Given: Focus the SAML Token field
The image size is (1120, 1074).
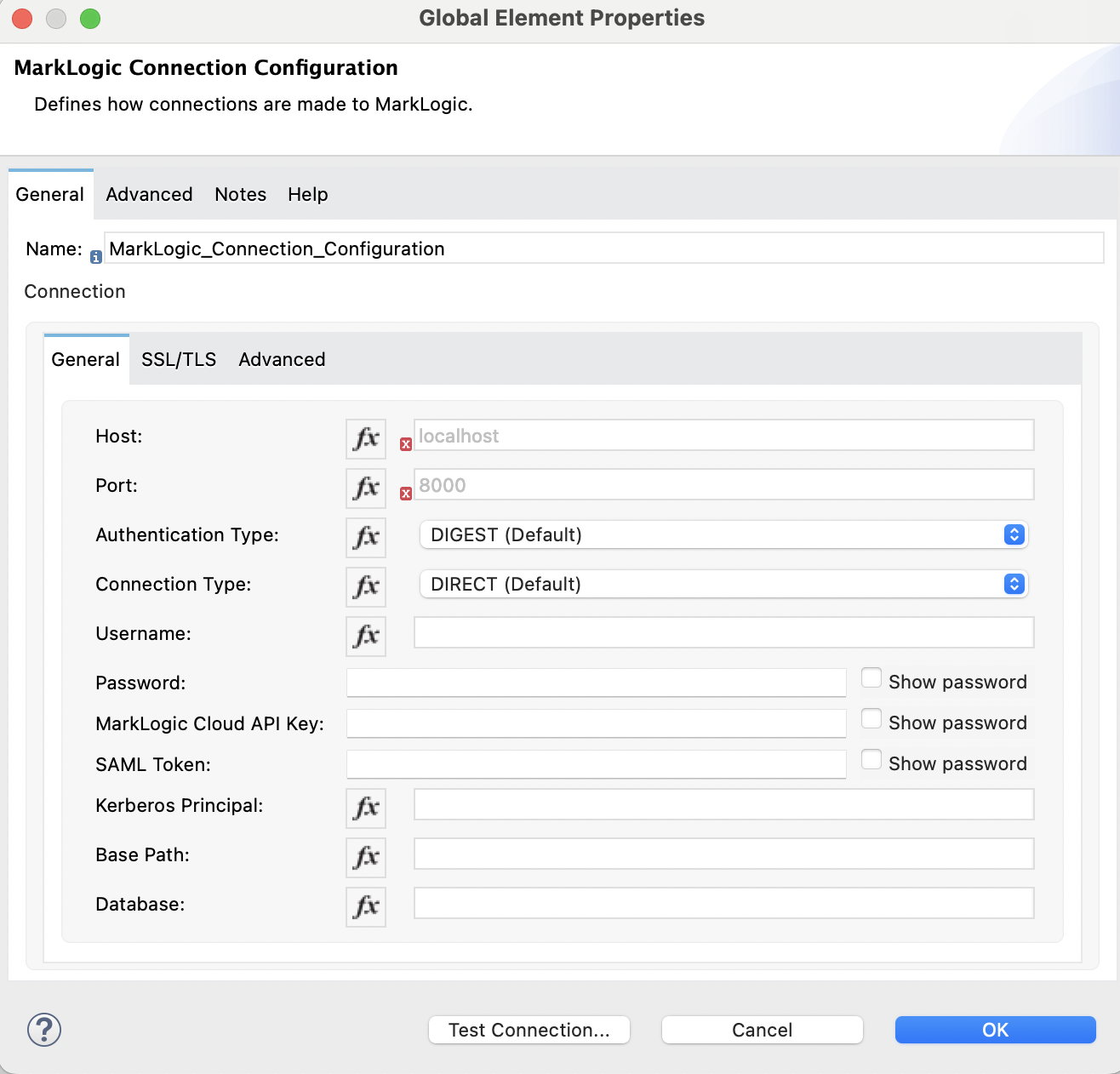Looking at the screenshot, I should (x=596, y=764).
